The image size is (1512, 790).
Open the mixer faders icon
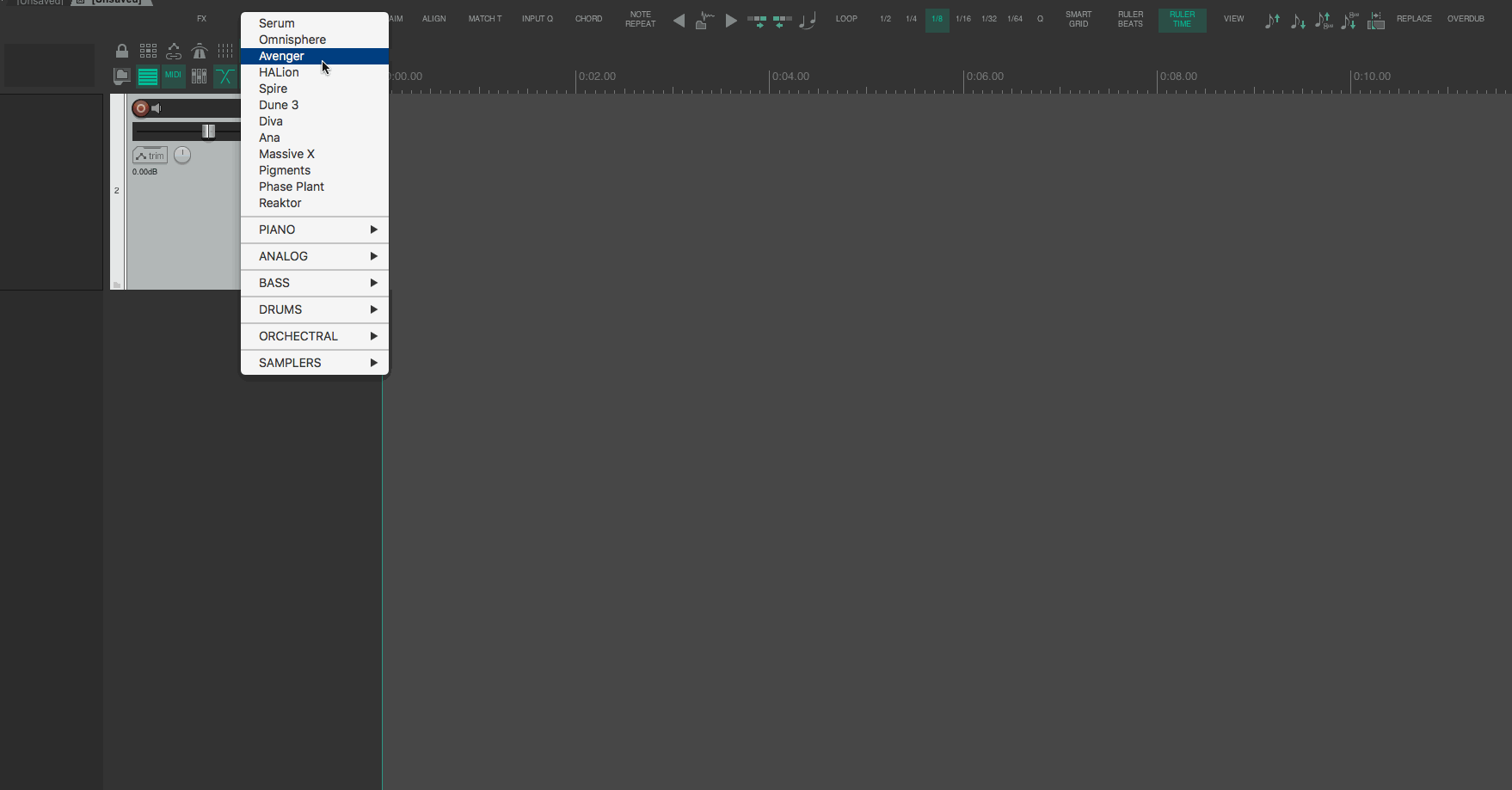(200, 77)
